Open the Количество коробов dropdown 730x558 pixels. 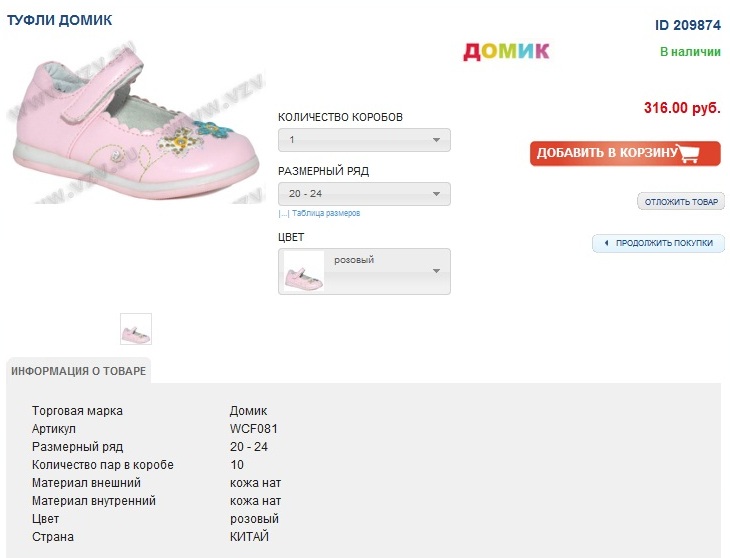(364, 140)
